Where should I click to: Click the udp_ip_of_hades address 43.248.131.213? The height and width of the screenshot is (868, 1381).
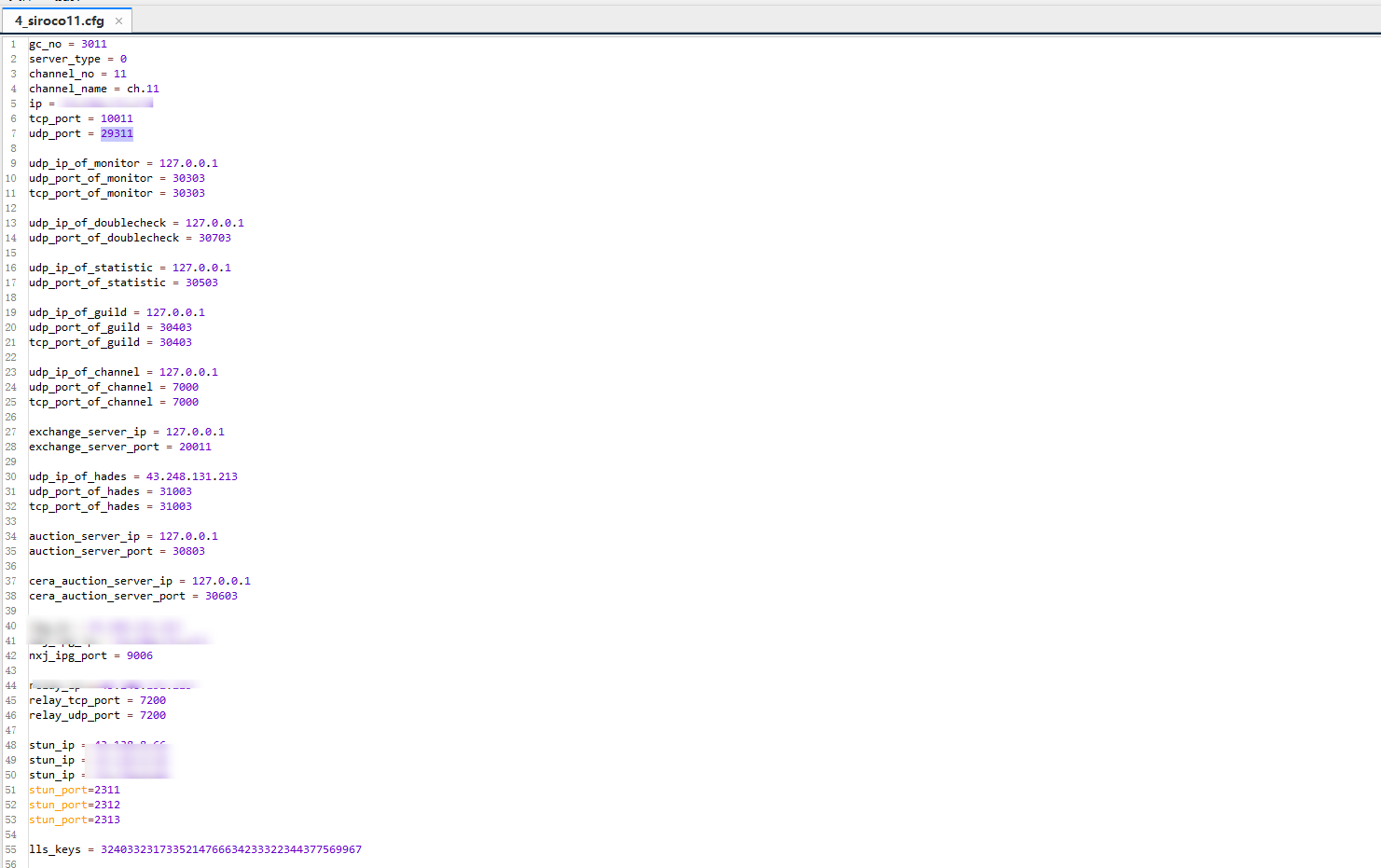191,476
